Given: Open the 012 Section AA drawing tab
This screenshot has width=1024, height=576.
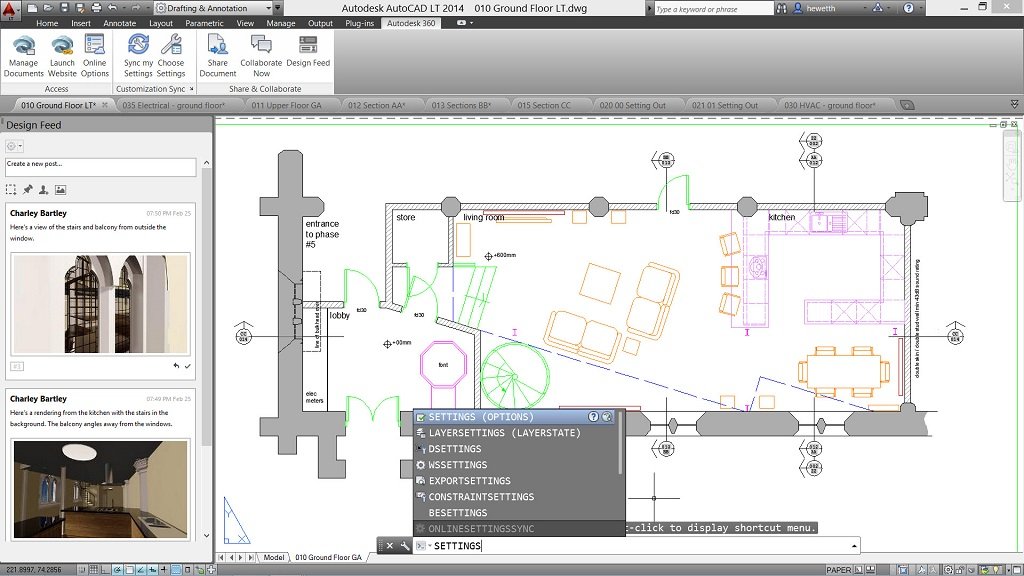Looking at the screenshot, I should (x=376, y=105).
